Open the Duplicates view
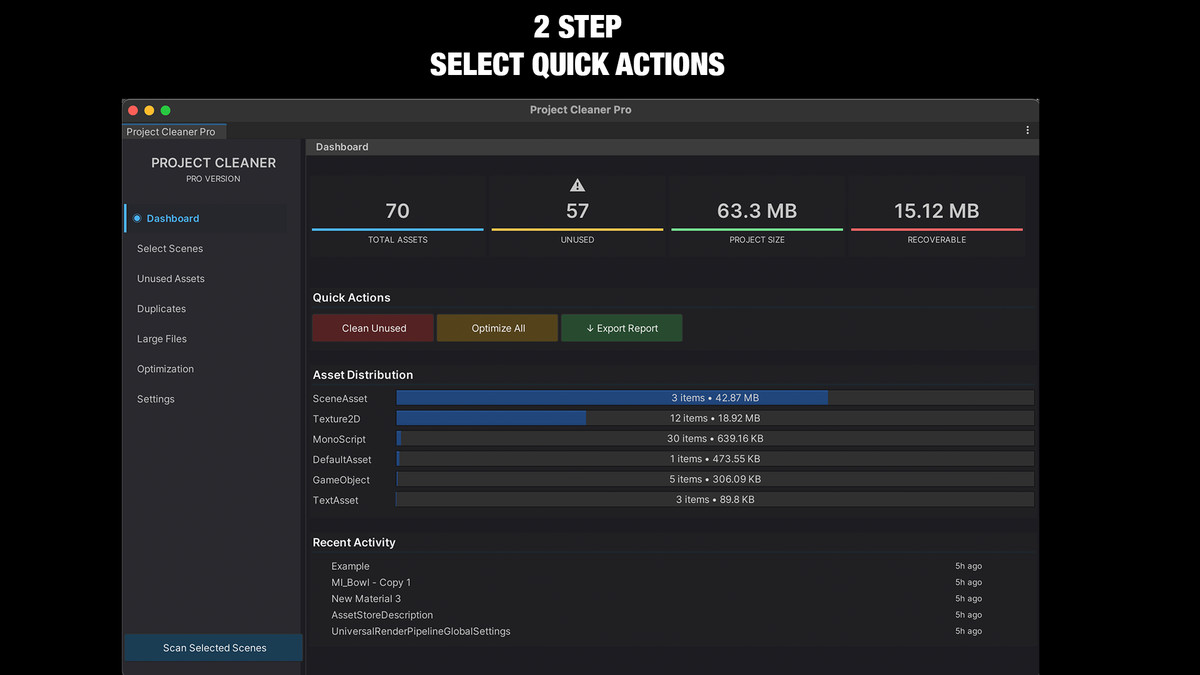This screenshot has height=675, width=1200. [x=161, y=308]
